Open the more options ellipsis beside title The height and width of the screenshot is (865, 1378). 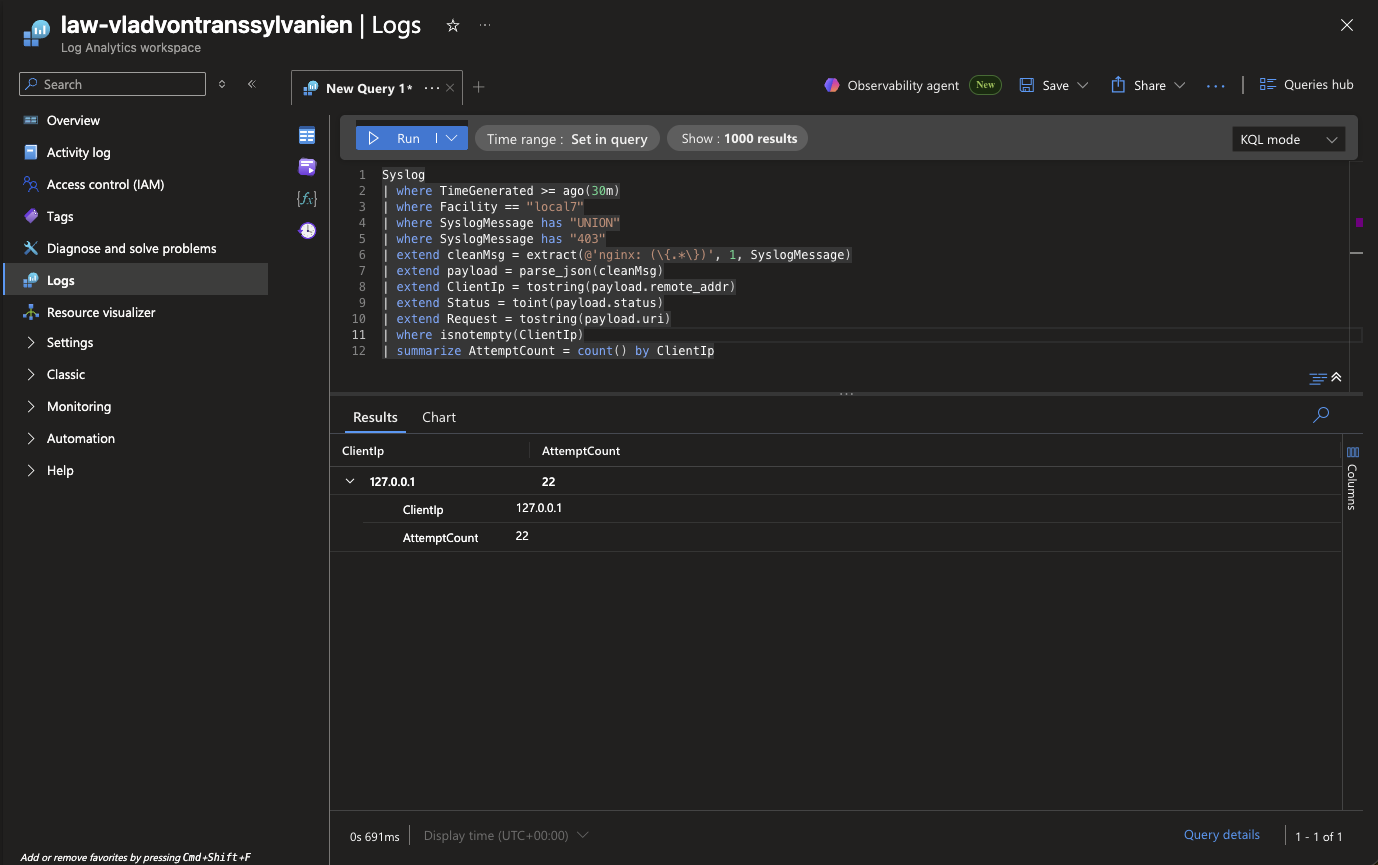point(485,26)
